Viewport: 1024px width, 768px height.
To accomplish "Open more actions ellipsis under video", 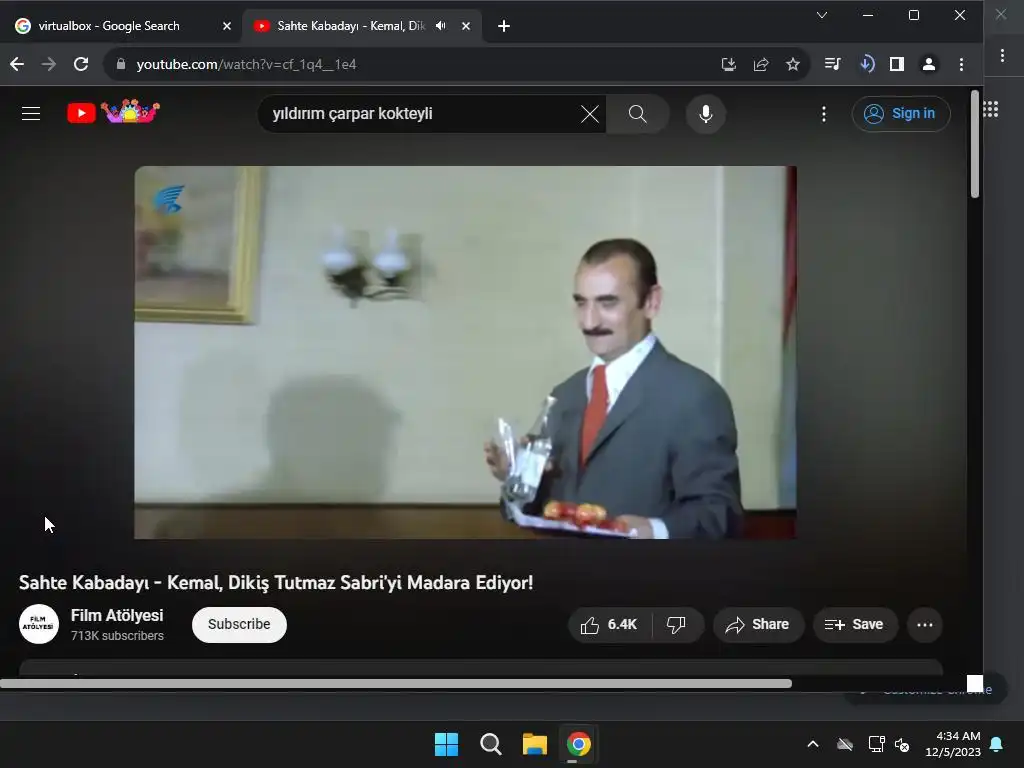I will click(925, 625).
